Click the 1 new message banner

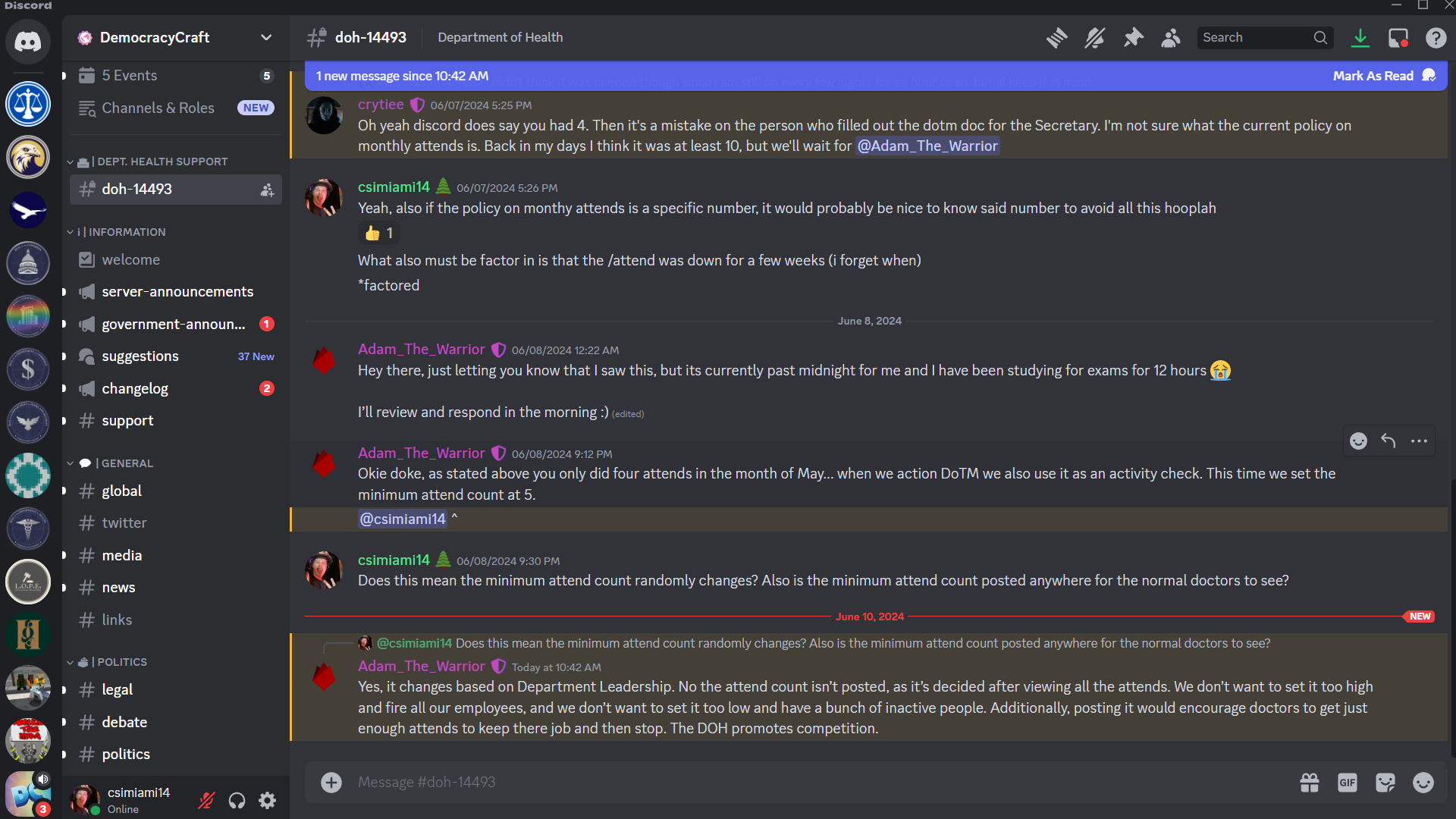pos(876,76)
